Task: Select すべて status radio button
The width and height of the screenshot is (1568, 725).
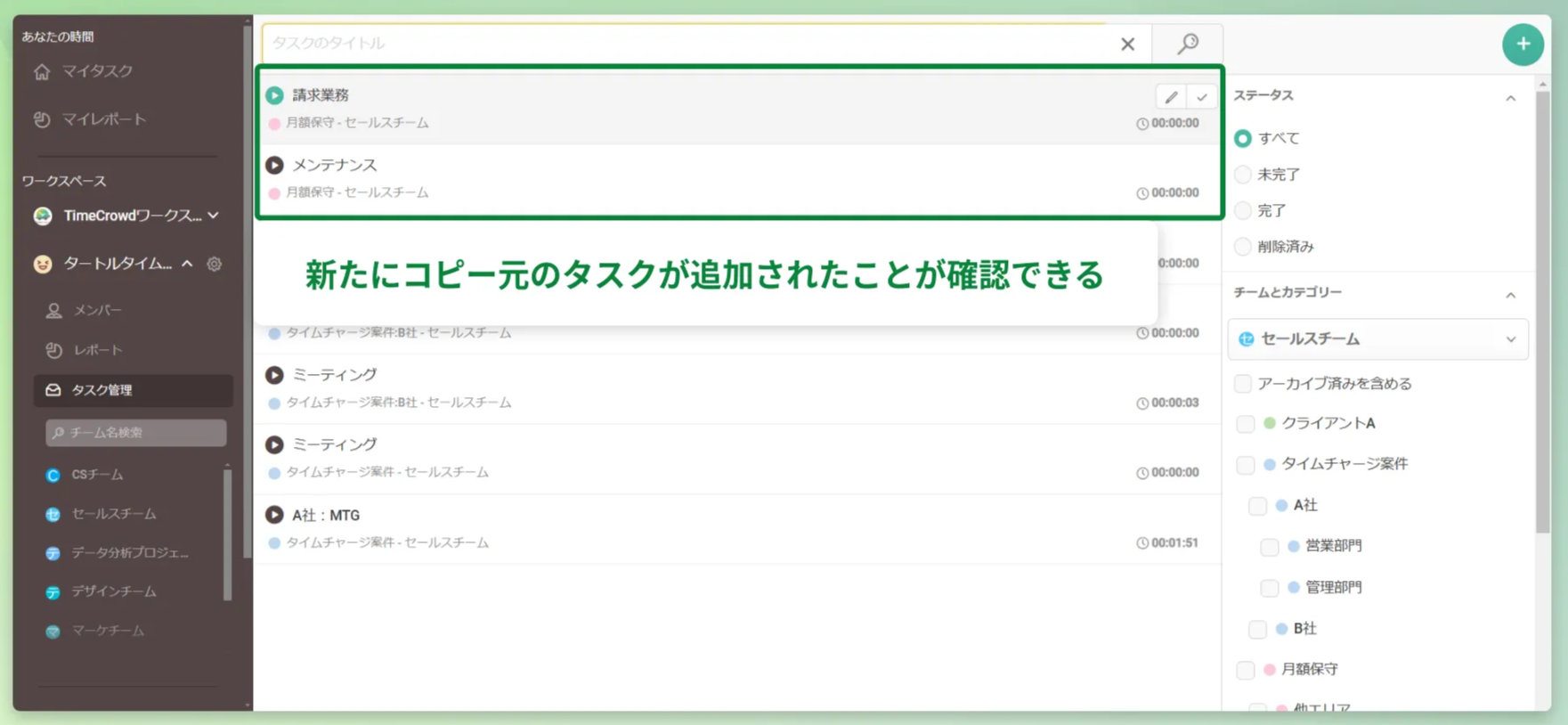Action: (x=1242, y=138)
